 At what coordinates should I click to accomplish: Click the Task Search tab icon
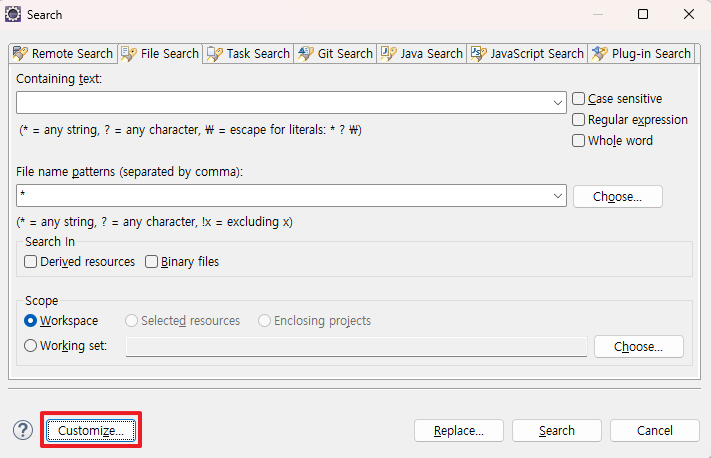[214, 54]
